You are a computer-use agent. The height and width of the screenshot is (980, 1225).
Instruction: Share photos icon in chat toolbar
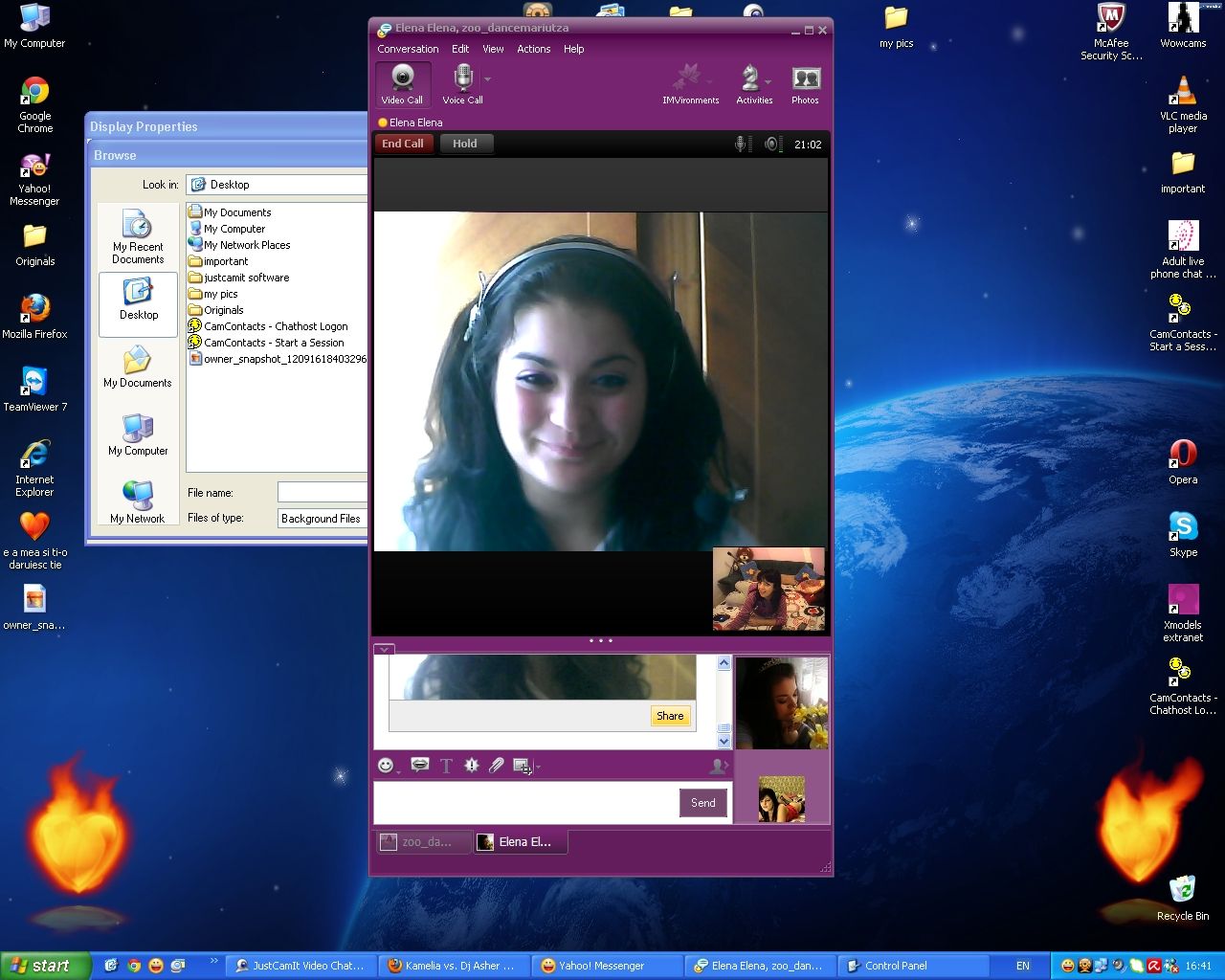click(522, 766)
